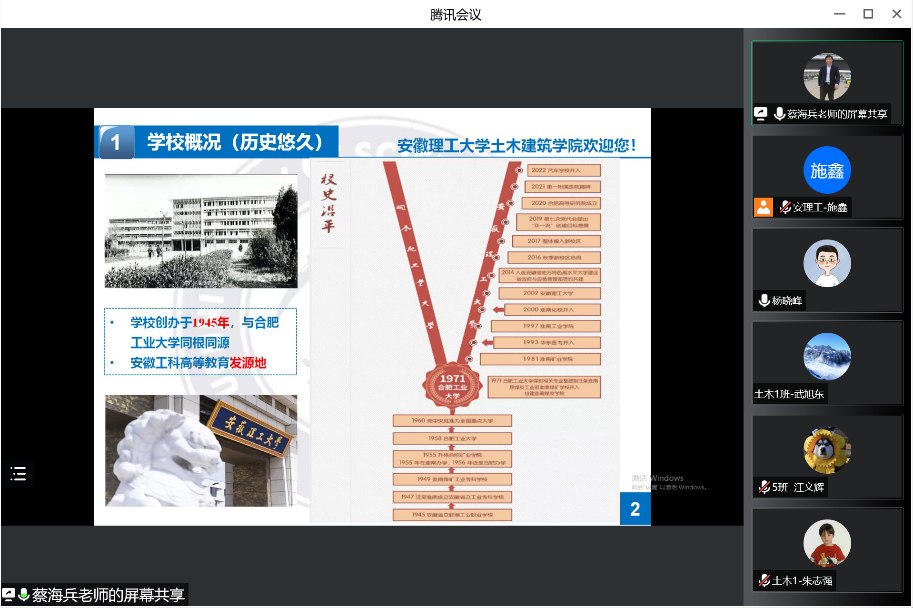The image size is (913, 608).
Task: Click green microphone icon in bottom-left status label
Action: 23,596
